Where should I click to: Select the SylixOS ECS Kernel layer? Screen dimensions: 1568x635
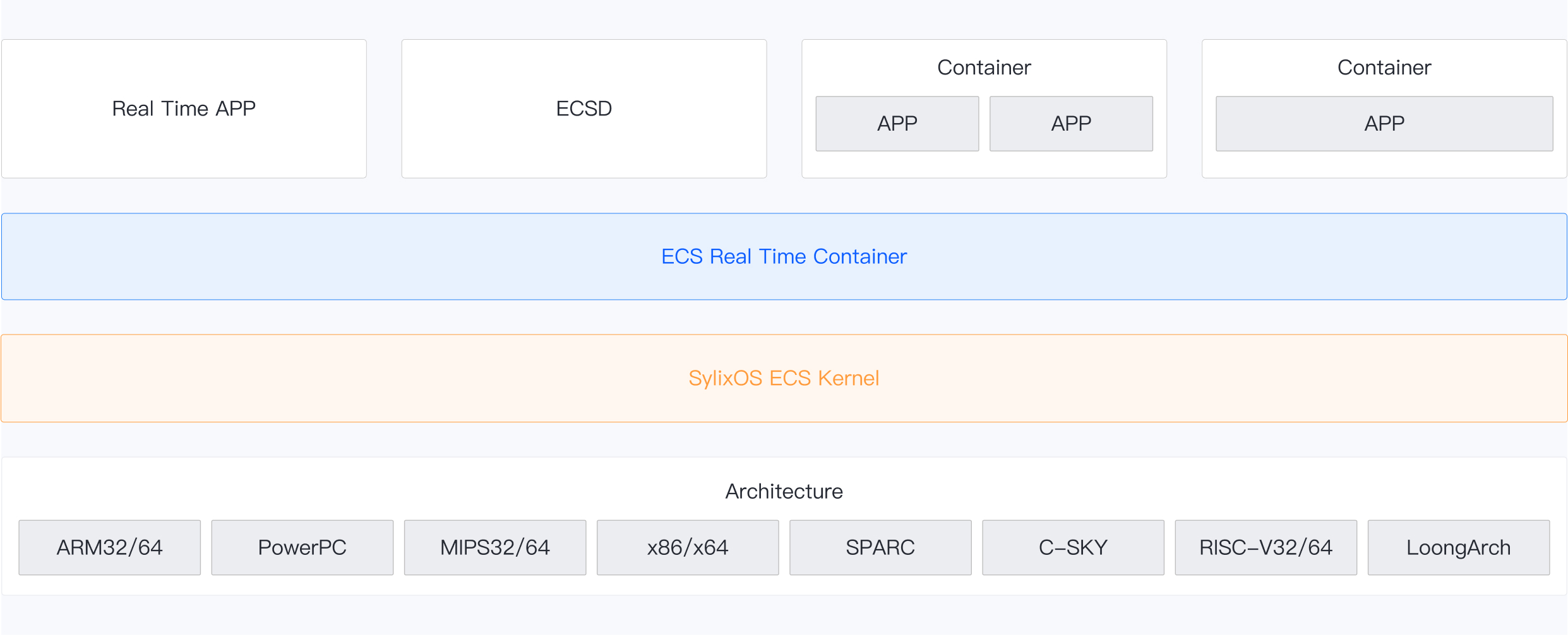pos(784,378)
